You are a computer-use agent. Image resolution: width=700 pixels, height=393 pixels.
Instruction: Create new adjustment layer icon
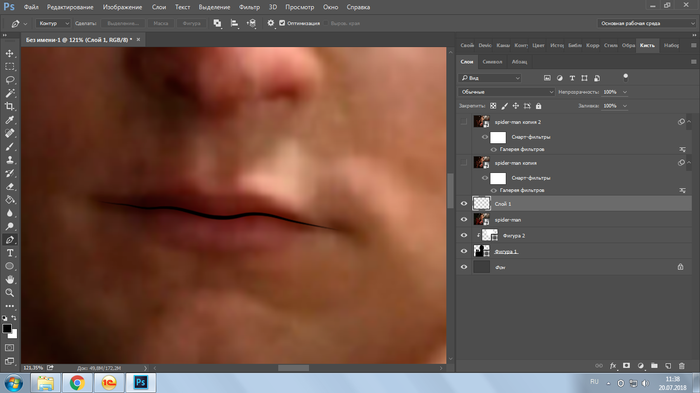(641, 366)
